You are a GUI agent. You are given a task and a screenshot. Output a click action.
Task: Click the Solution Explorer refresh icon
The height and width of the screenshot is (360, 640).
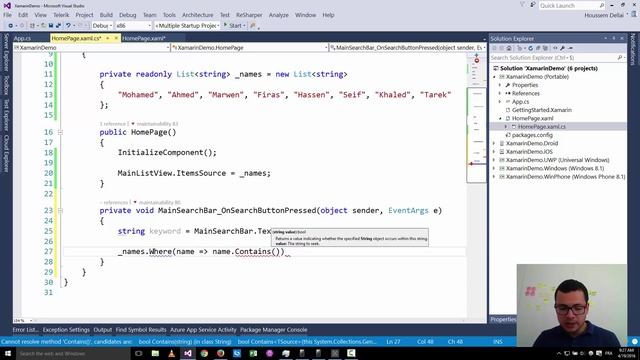(x=531, y=48)
